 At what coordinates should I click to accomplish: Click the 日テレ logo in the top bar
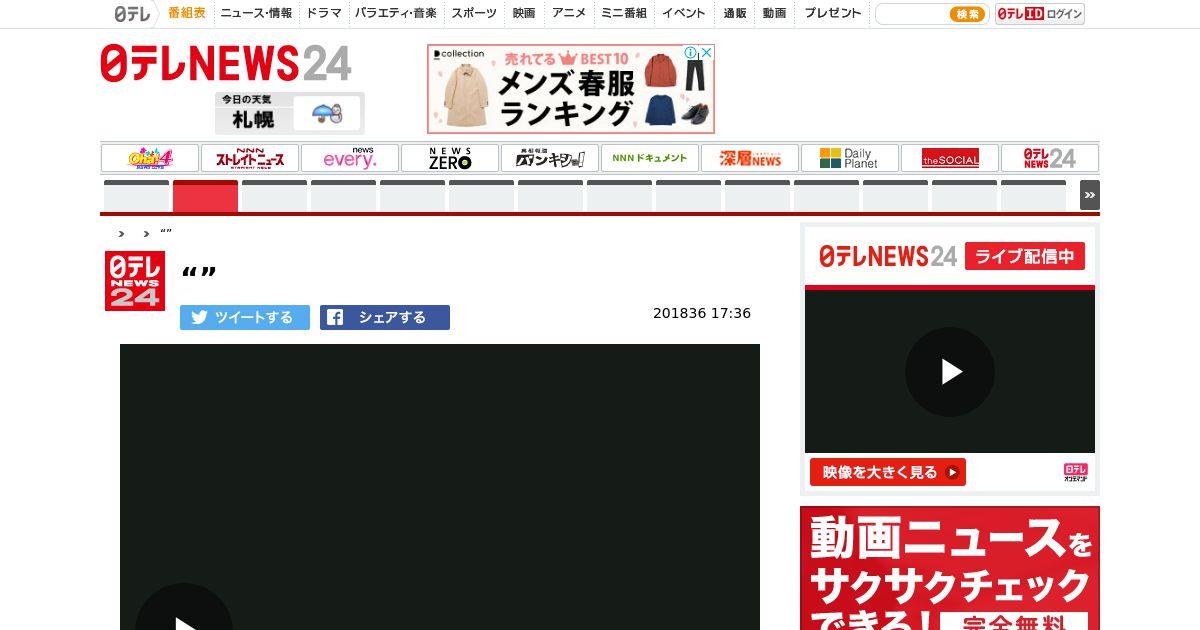(132, 14)
